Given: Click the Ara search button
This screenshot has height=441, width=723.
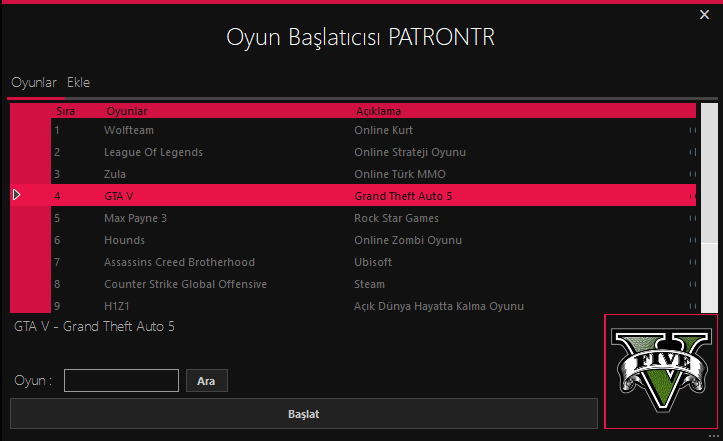Looking at the screenshot, I should [207, 381].
